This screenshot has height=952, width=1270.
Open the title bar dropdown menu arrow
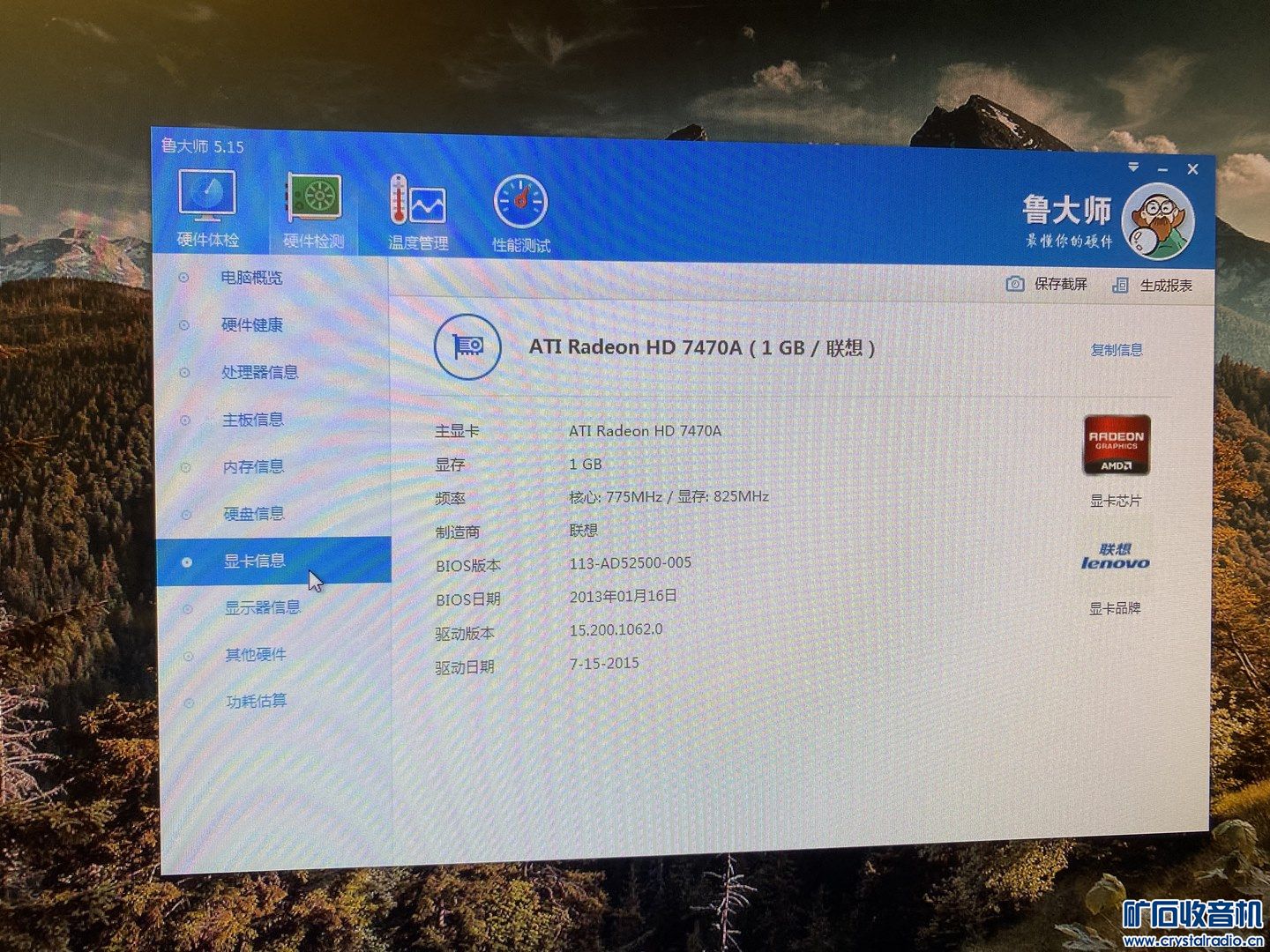point(1133,167)
